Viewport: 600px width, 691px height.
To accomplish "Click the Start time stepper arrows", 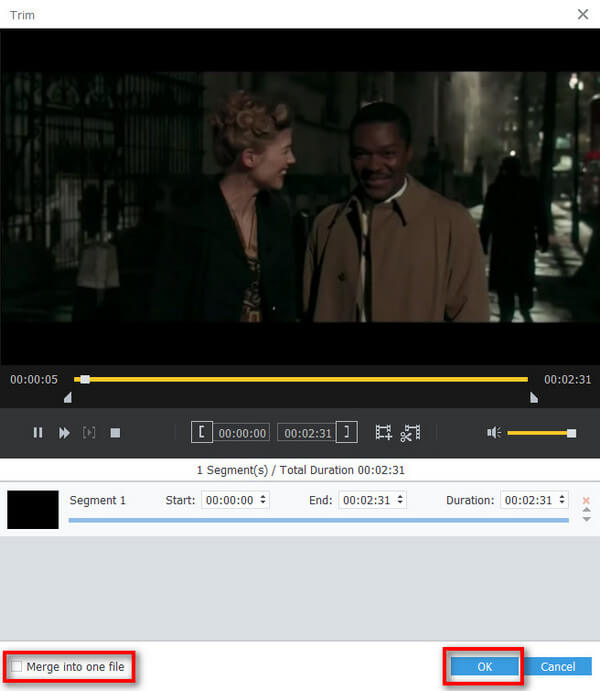I will tap(263, 500).
